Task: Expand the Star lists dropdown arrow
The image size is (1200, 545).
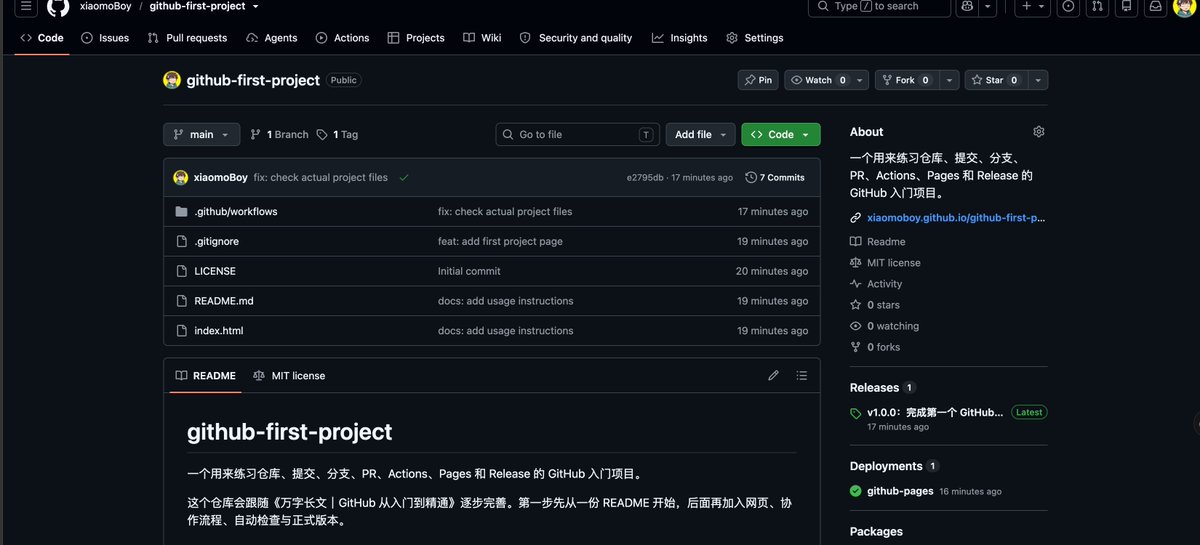Action: (1038, 80)
